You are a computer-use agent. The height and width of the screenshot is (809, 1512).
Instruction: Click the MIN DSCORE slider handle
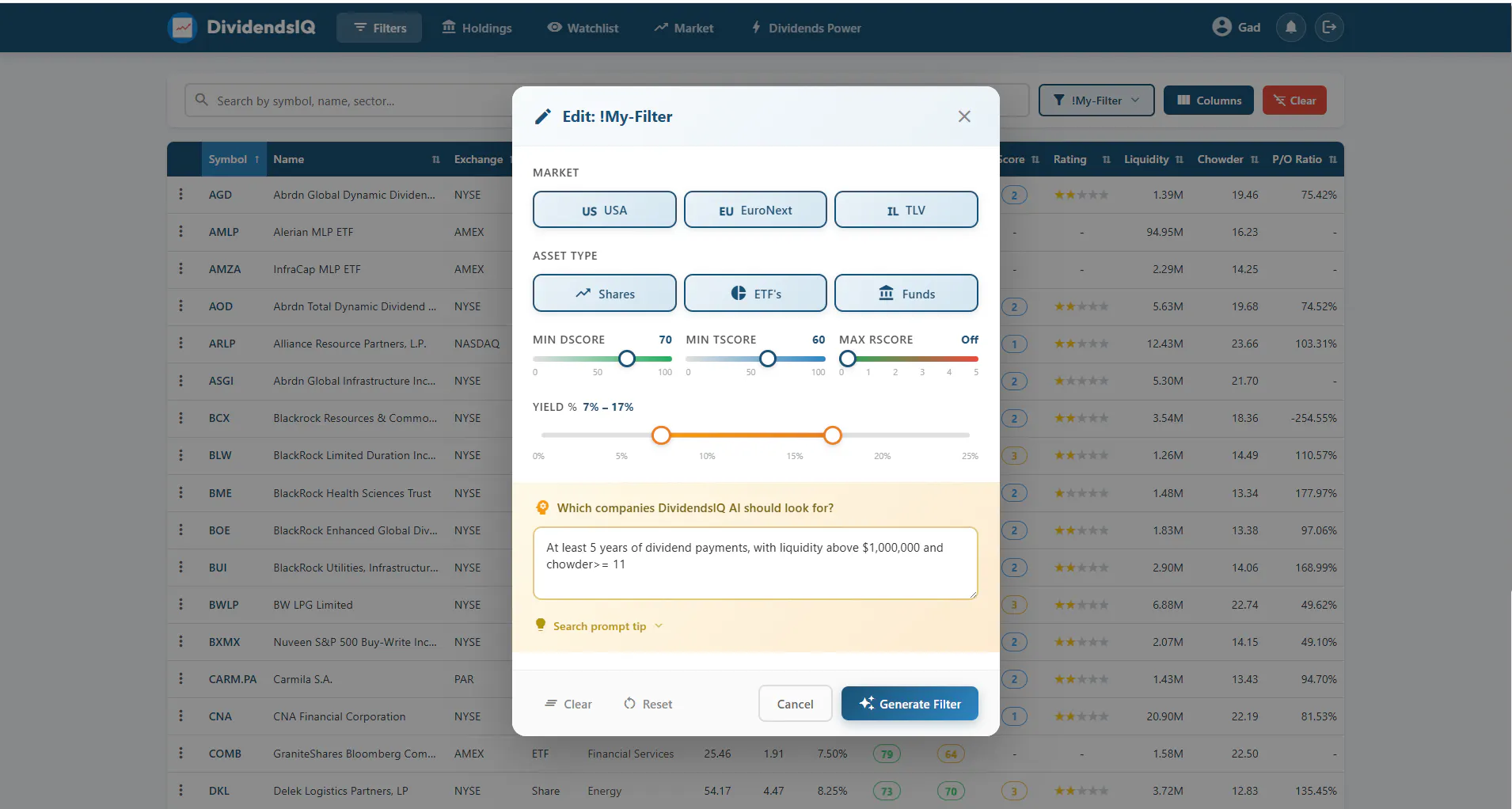tap(627, 359)
